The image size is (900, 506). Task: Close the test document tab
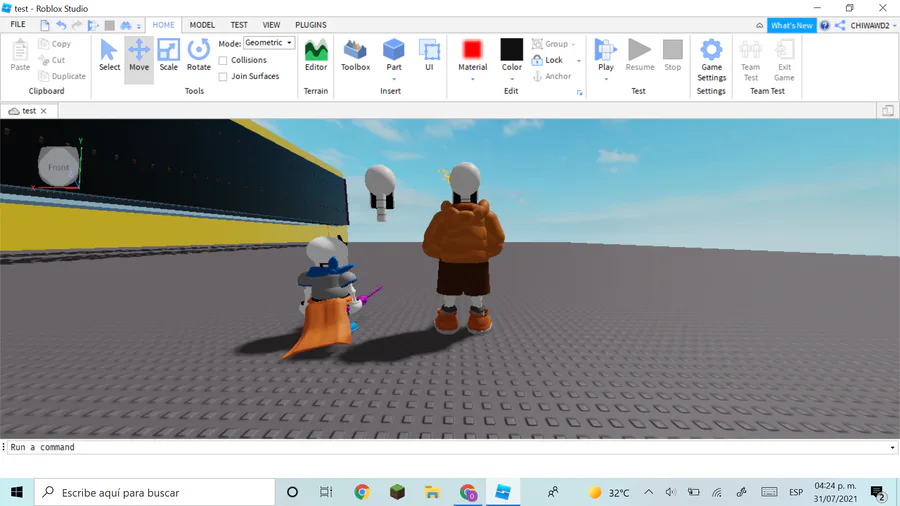[x=44, y=111]
